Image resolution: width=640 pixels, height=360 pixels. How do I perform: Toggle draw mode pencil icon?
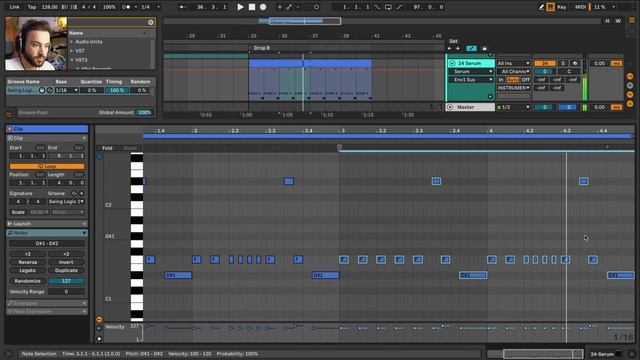coord(542,7)
